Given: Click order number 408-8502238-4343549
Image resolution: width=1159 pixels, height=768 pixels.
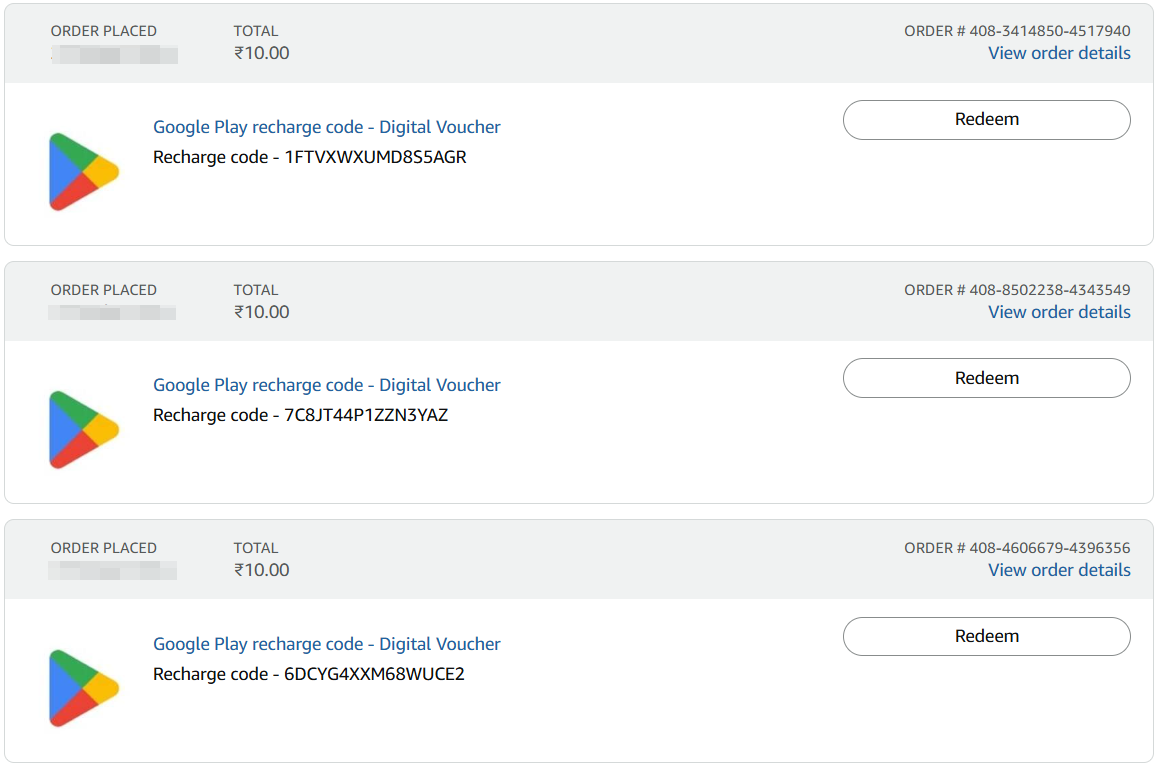Looking at the screenshot, I should click(x=1049, y=290).
